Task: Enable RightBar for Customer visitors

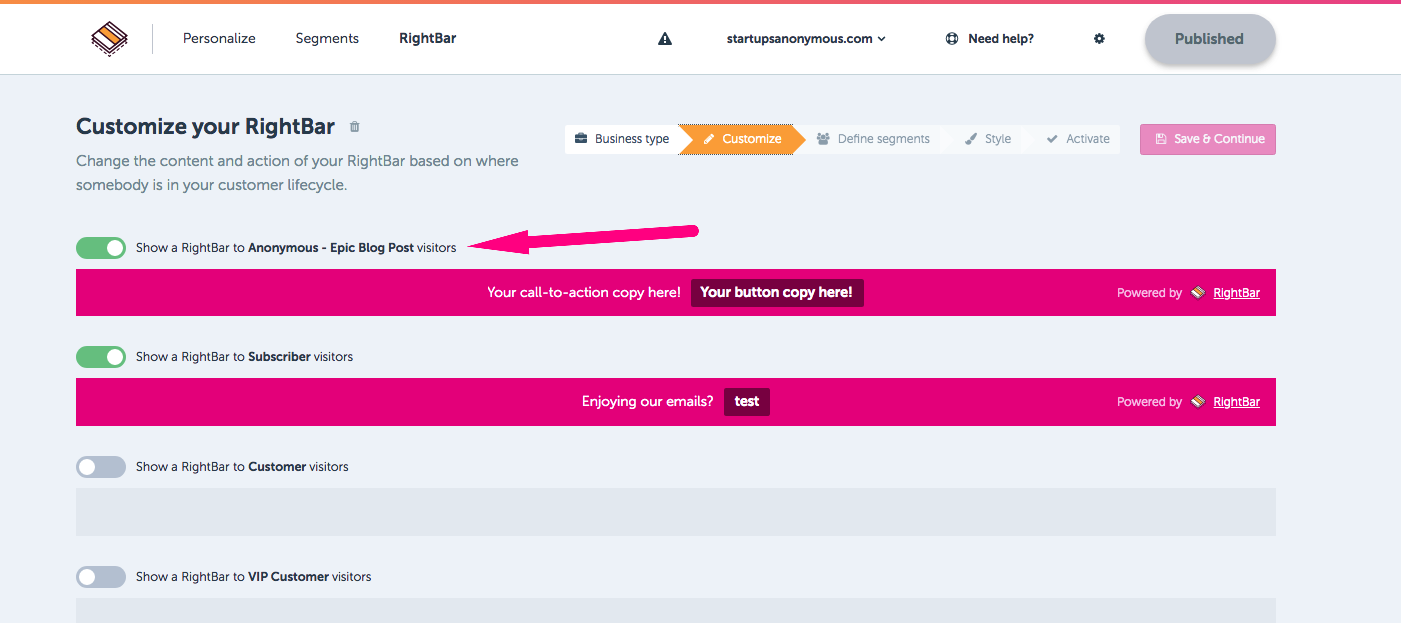Action: [101, 467]
